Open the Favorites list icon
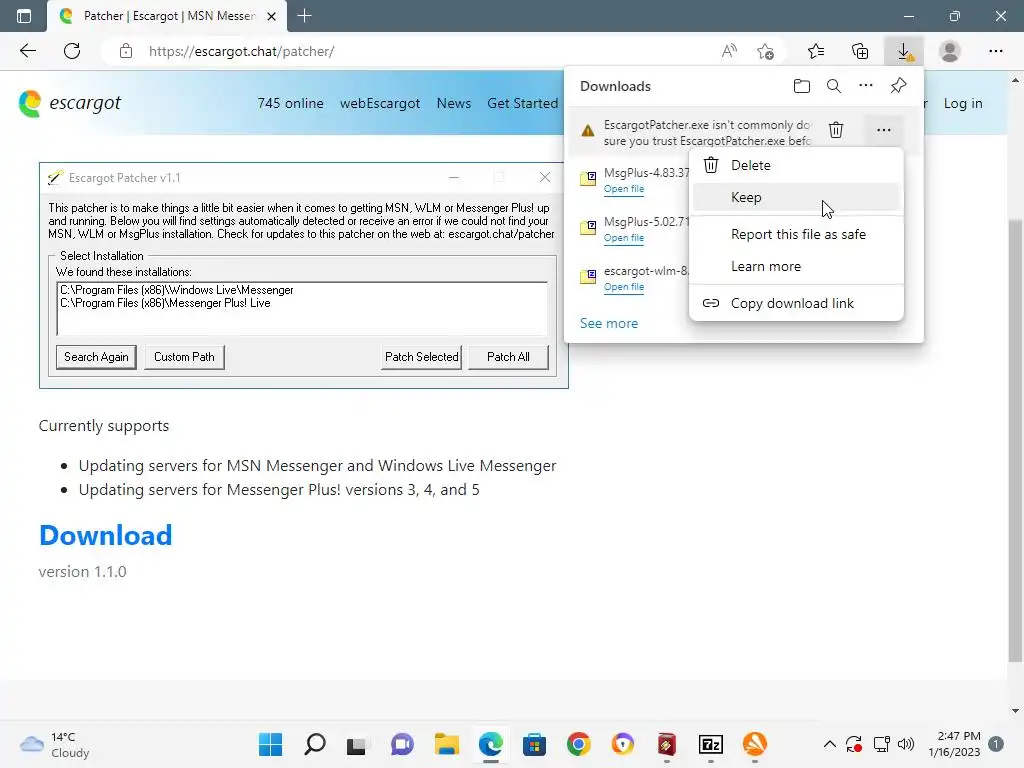The height and width of the screenshot is (768, 1024). pos(816,51)
